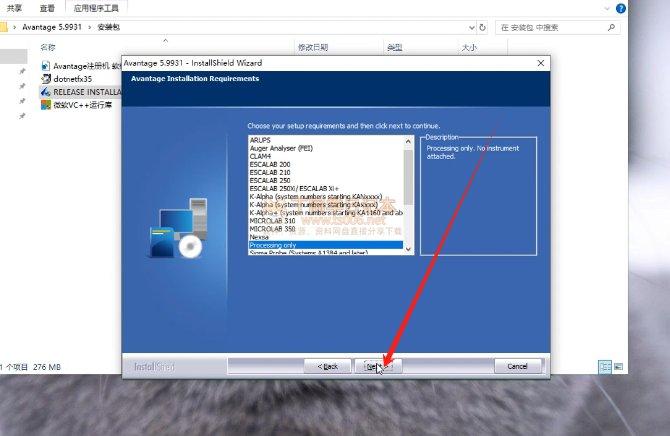This screenshot has height=436, width=670.
Task: Switch Explorer to details view icon
Action: coord(605,367)
